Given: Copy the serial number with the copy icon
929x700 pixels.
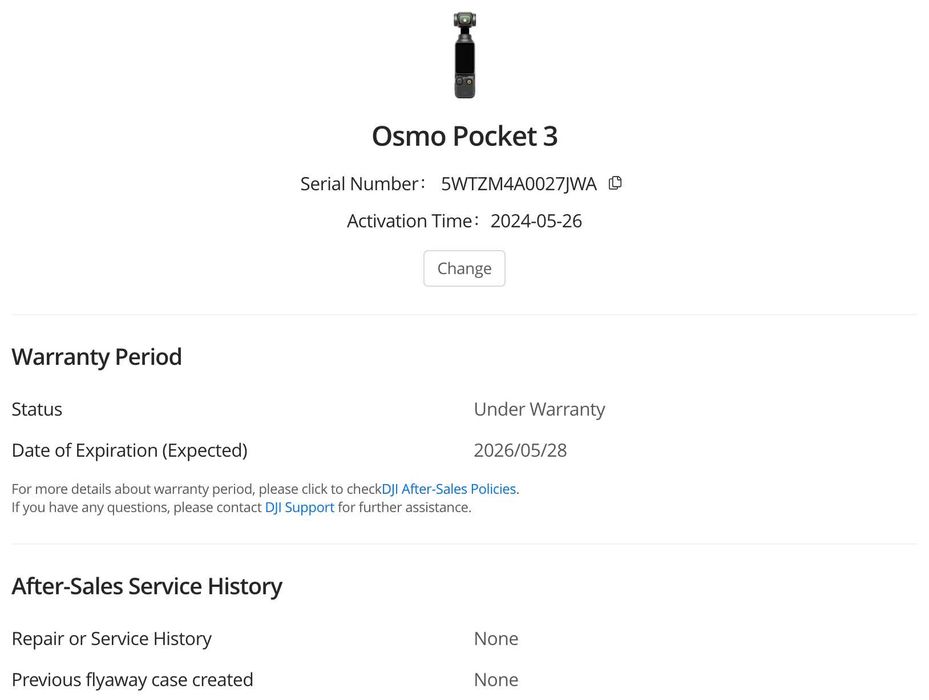Looking at the screenshot, I should click(x=615, y=183).
